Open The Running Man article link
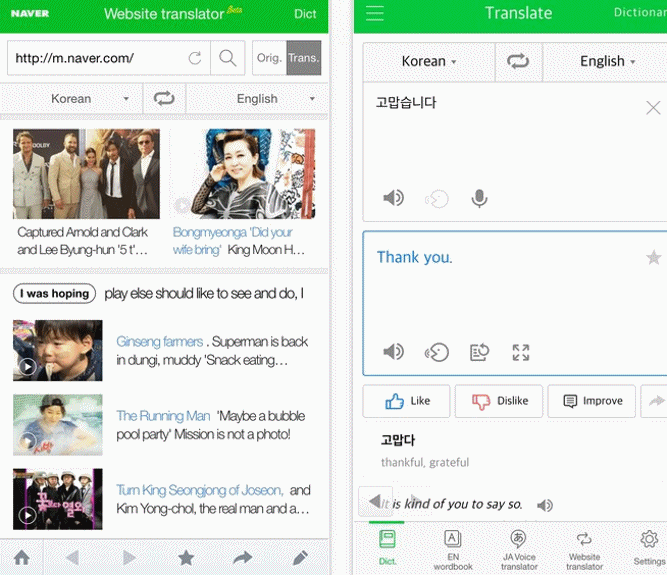The width and height of the screenshot is (667, 575). (x=163, y=416)
